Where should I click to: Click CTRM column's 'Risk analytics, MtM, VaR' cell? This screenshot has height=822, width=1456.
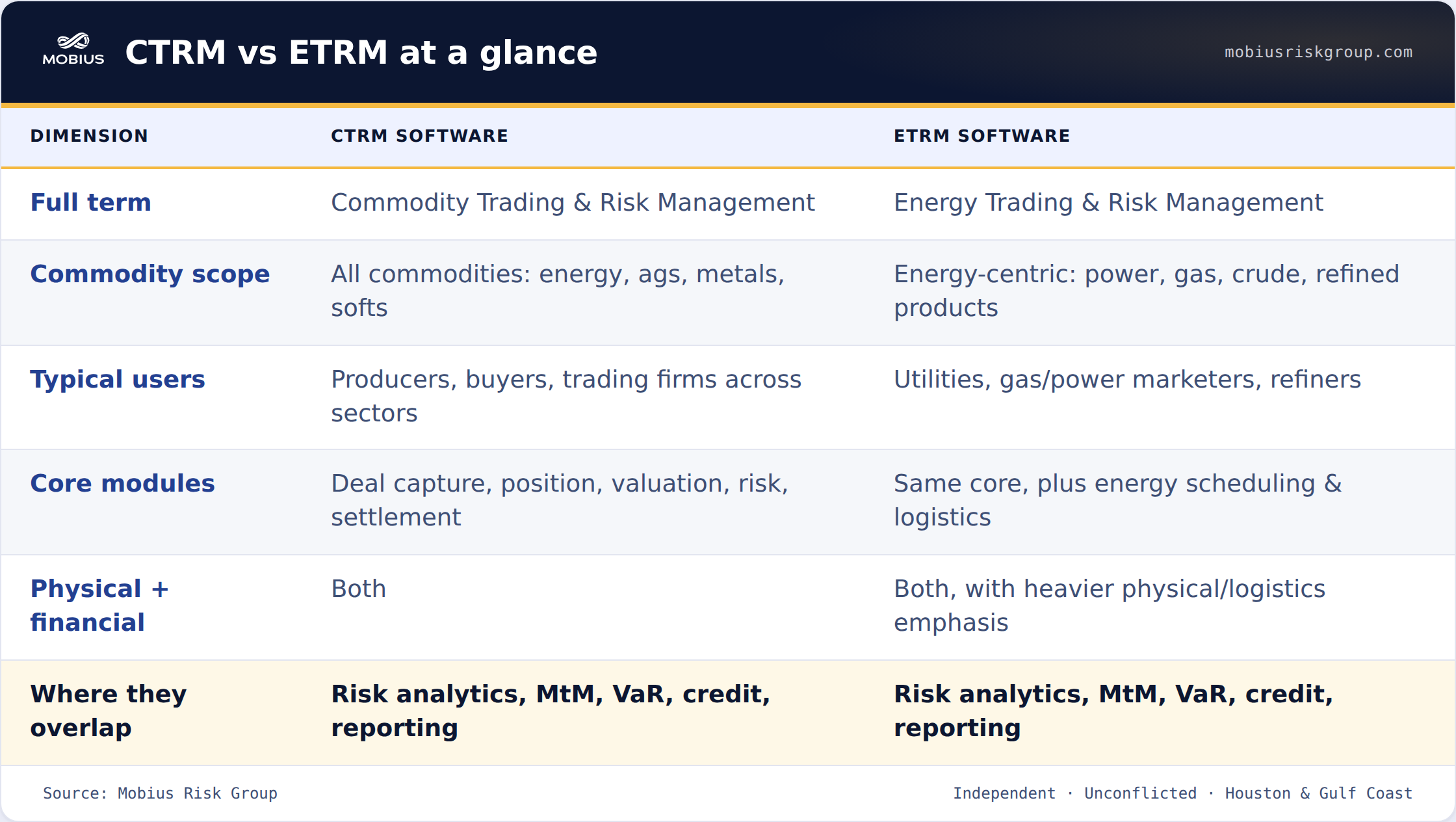[551, 711]
